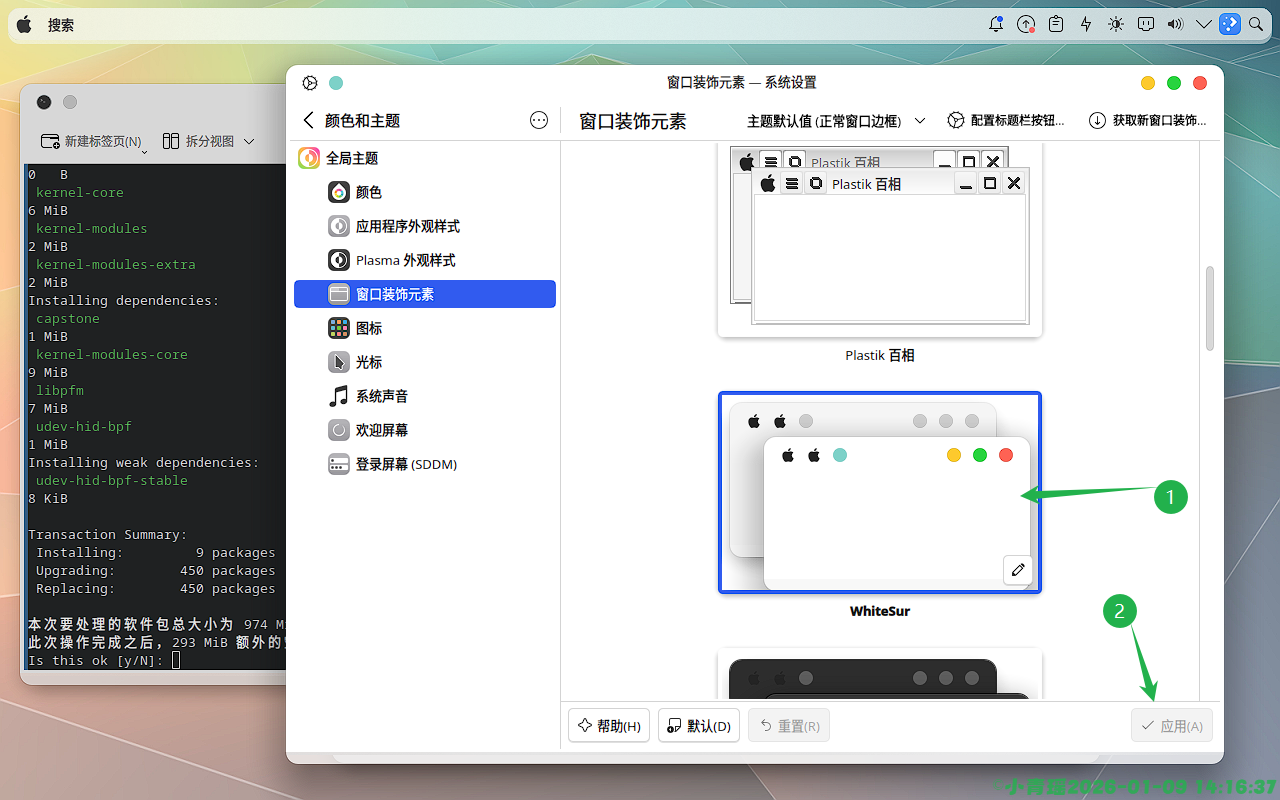The height and width of the screenshot is (800, 1280).
Task: Click the Apple logo launcher
Action: pos(24,25)
